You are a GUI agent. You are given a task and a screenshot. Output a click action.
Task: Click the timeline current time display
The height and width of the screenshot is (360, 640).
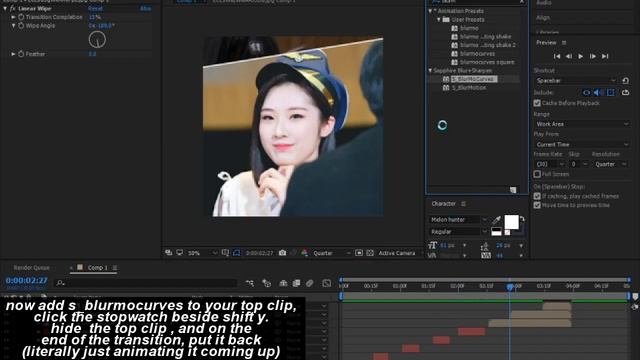click(27, 281)
